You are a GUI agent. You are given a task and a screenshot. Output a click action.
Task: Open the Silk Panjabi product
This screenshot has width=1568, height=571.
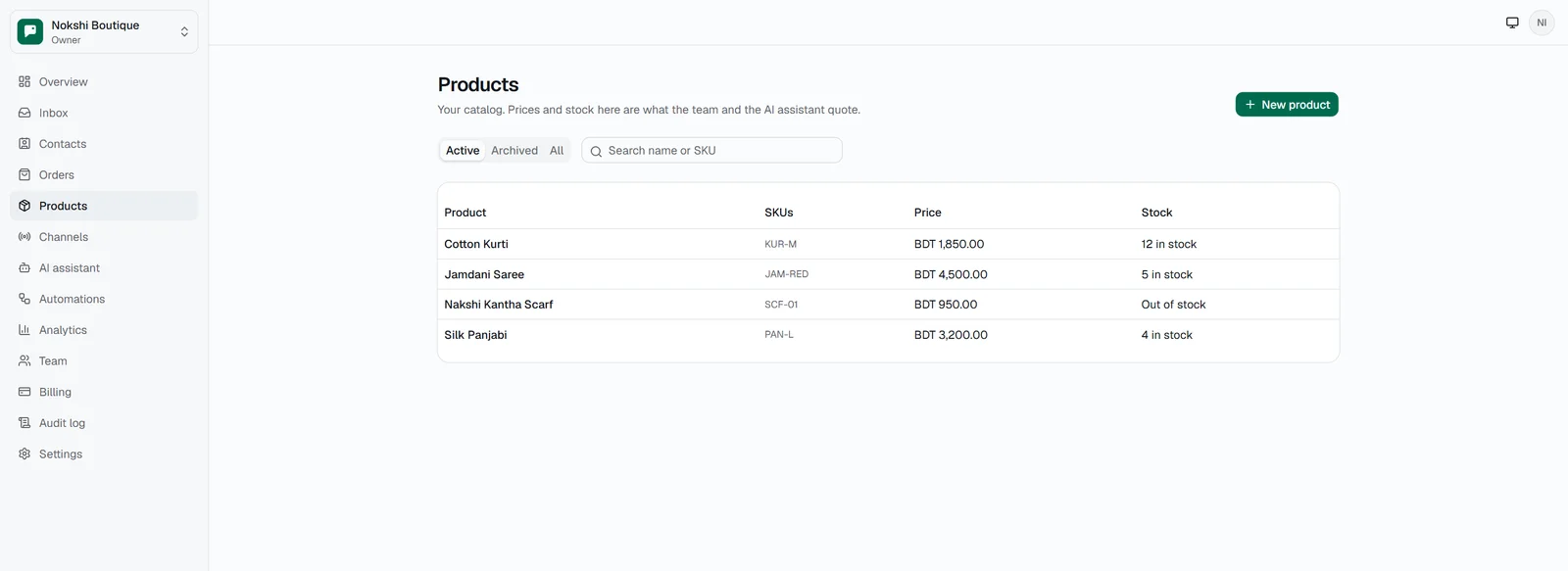[475, 335]
